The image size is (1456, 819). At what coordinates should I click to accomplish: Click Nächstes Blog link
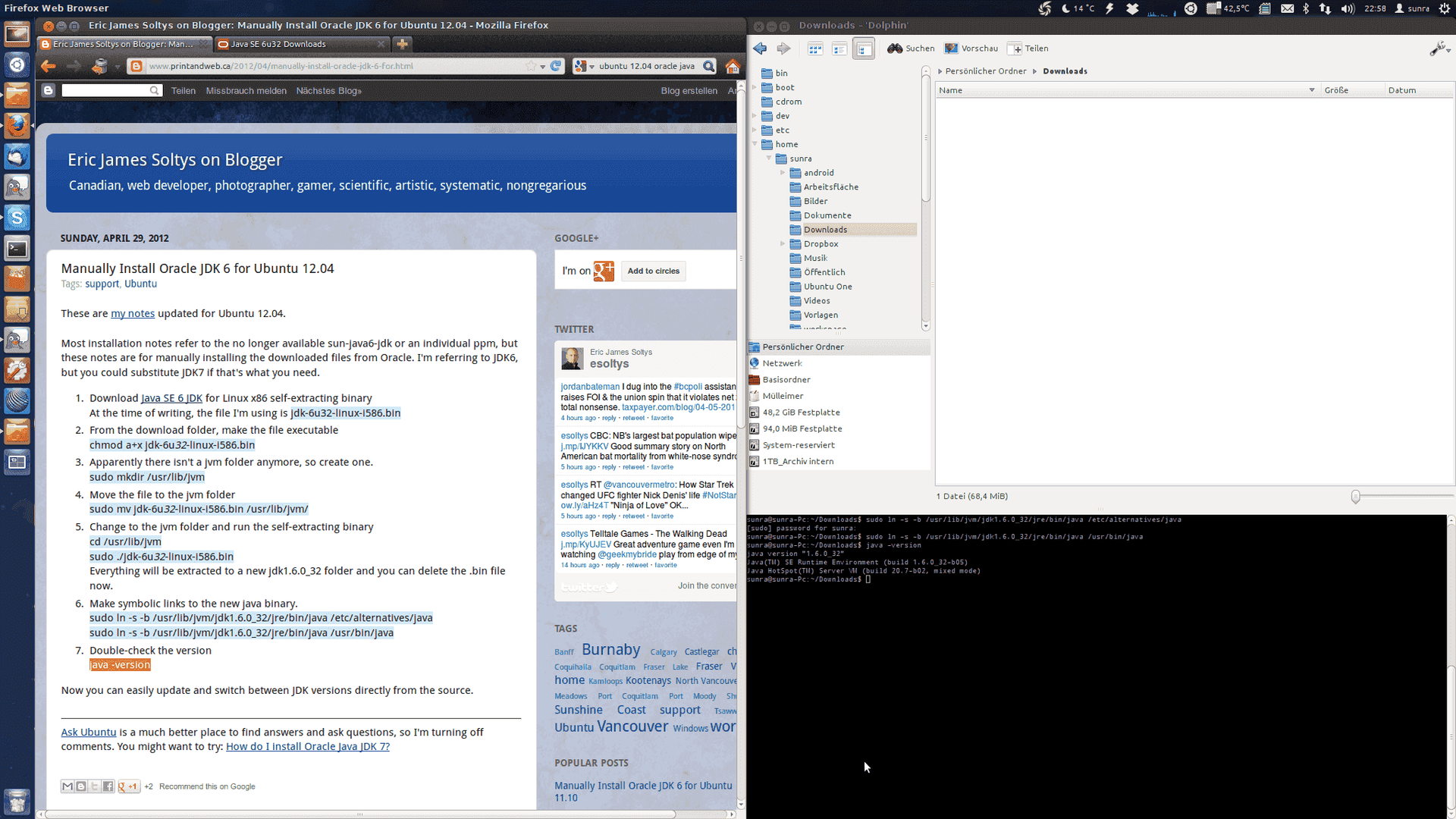pyautogui.click(x=328, y=91)
